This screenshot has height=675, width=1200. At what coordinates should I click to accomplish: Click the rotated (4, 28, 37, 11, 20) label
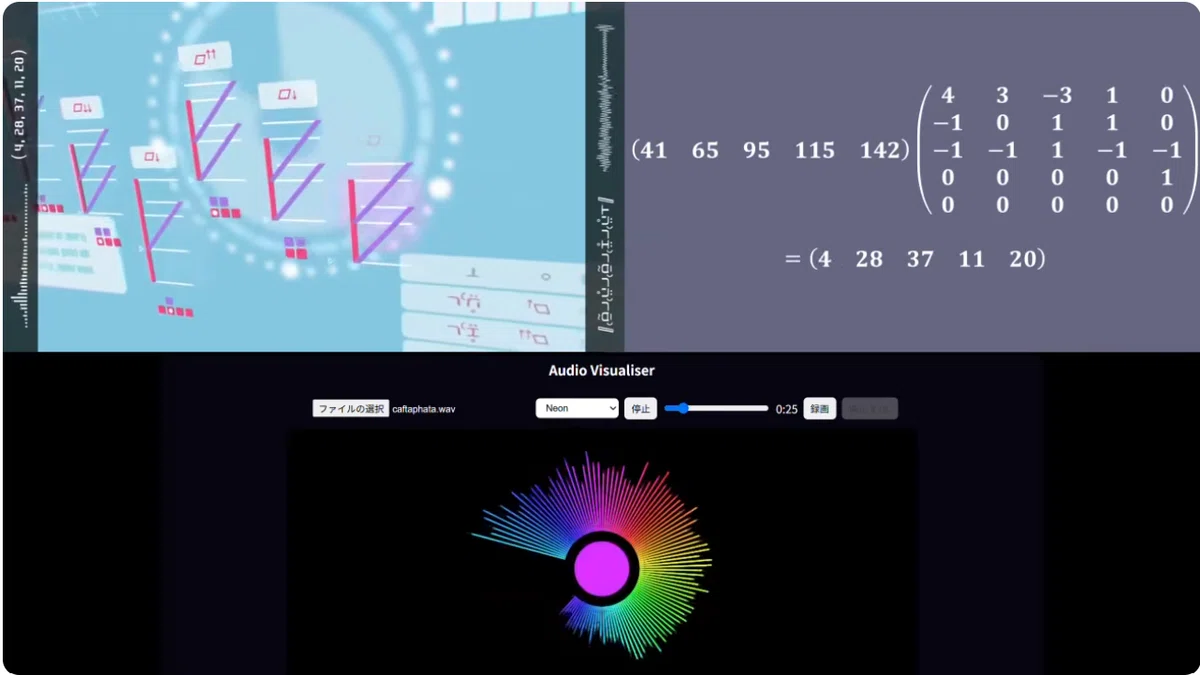pos(19,104)
